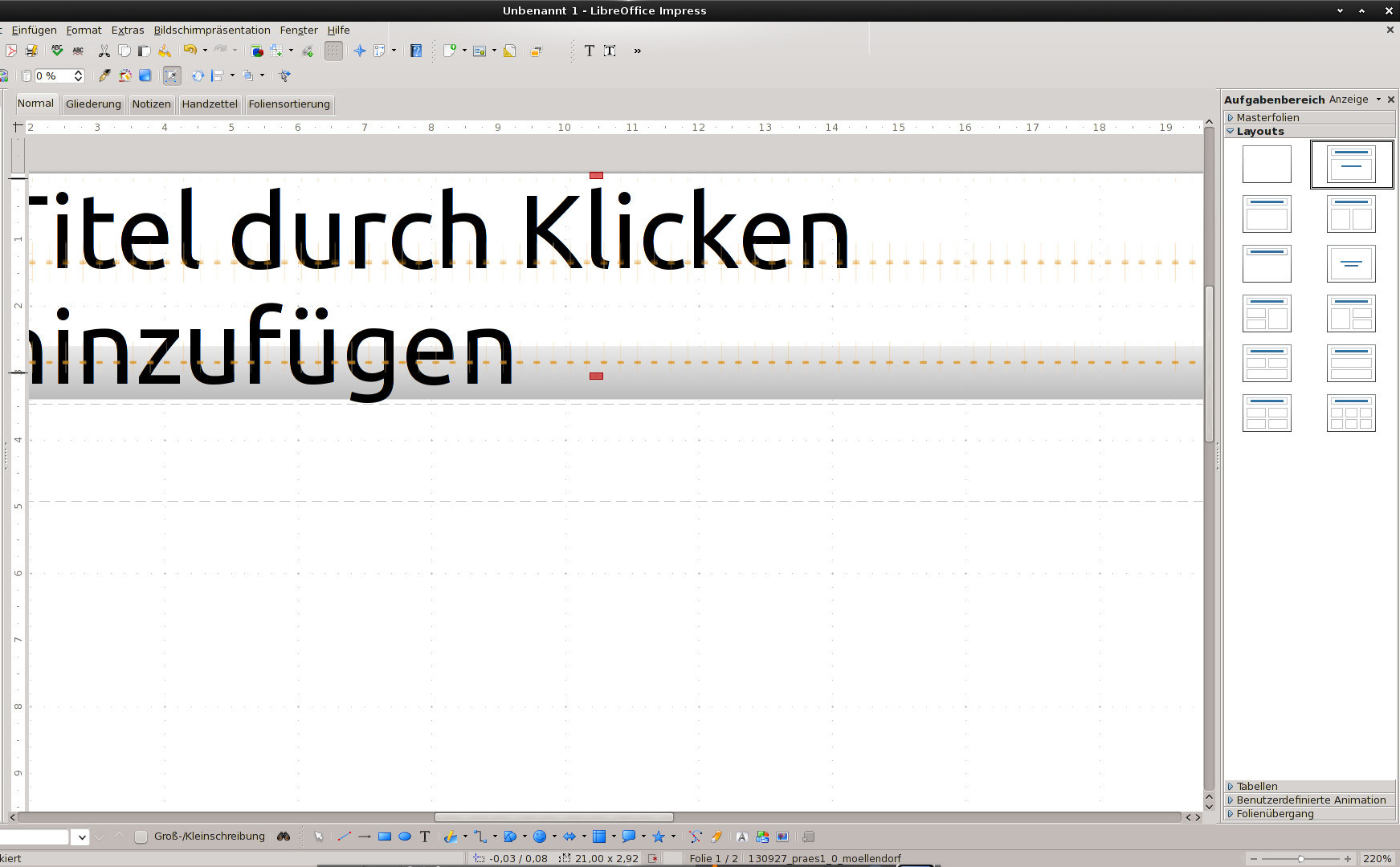The height and width of the screenshot is (867, 1400).
Task: Click the Text T tool in top toolbar
Action: [x=590, y=51]
